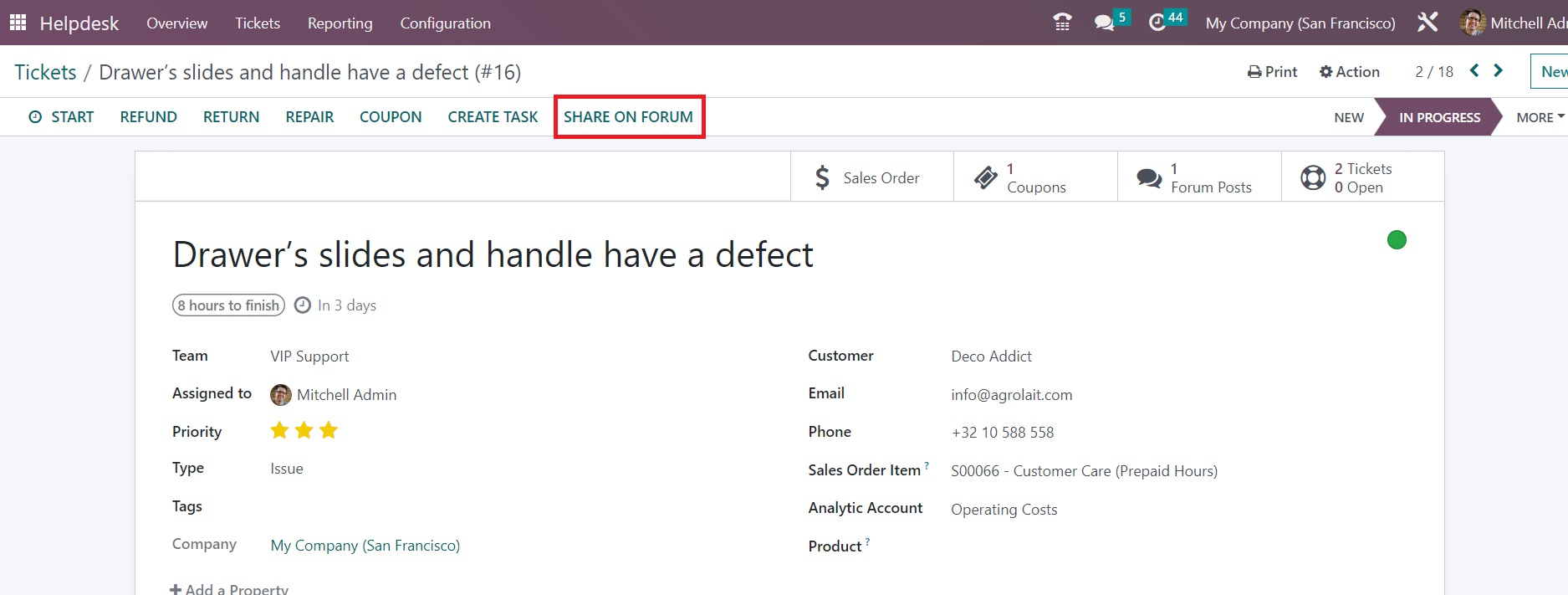Toggle the green kanban state dot
Image resolution: width=1568 pixels, height=595 pixels.
(1396, 240)
